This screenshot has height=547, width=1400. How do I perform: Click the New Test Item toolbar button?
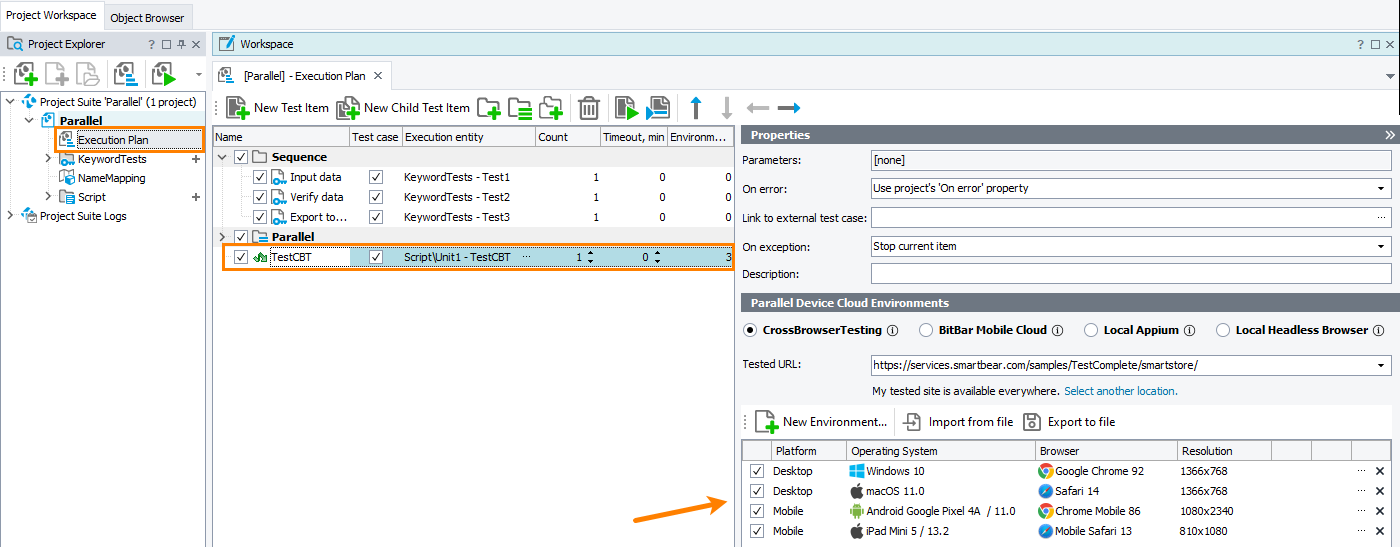[x=277, y=108]
